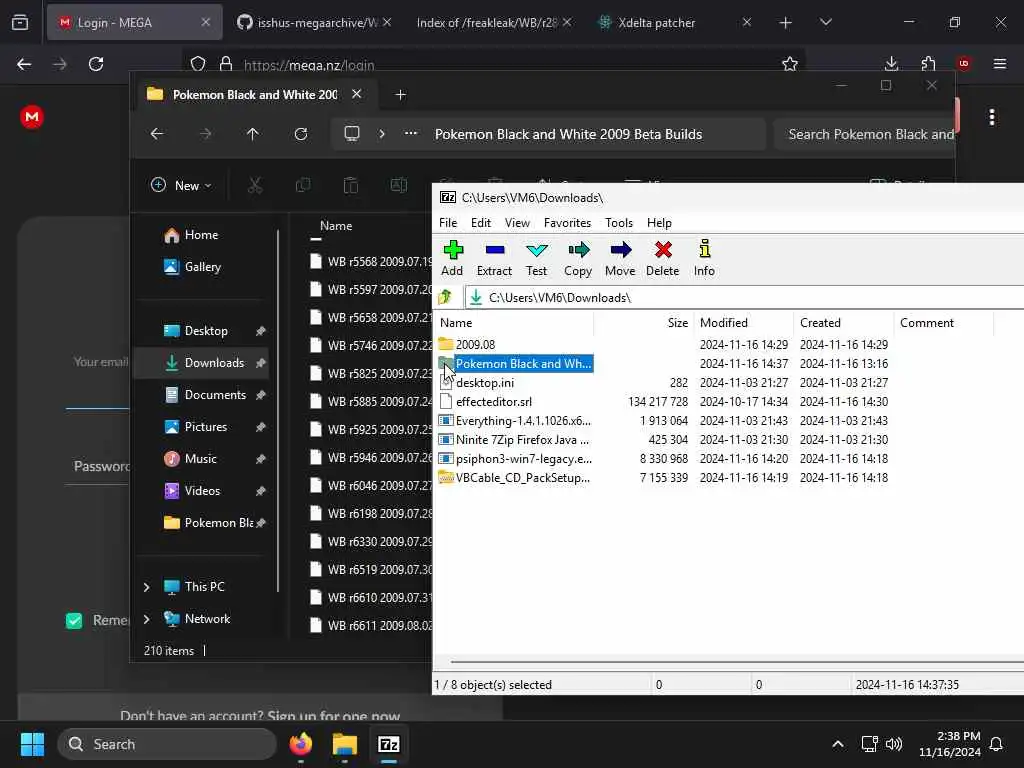The image size is (1024, 768).
Task: Add a new Explorer tab
Action: (401, 95)
